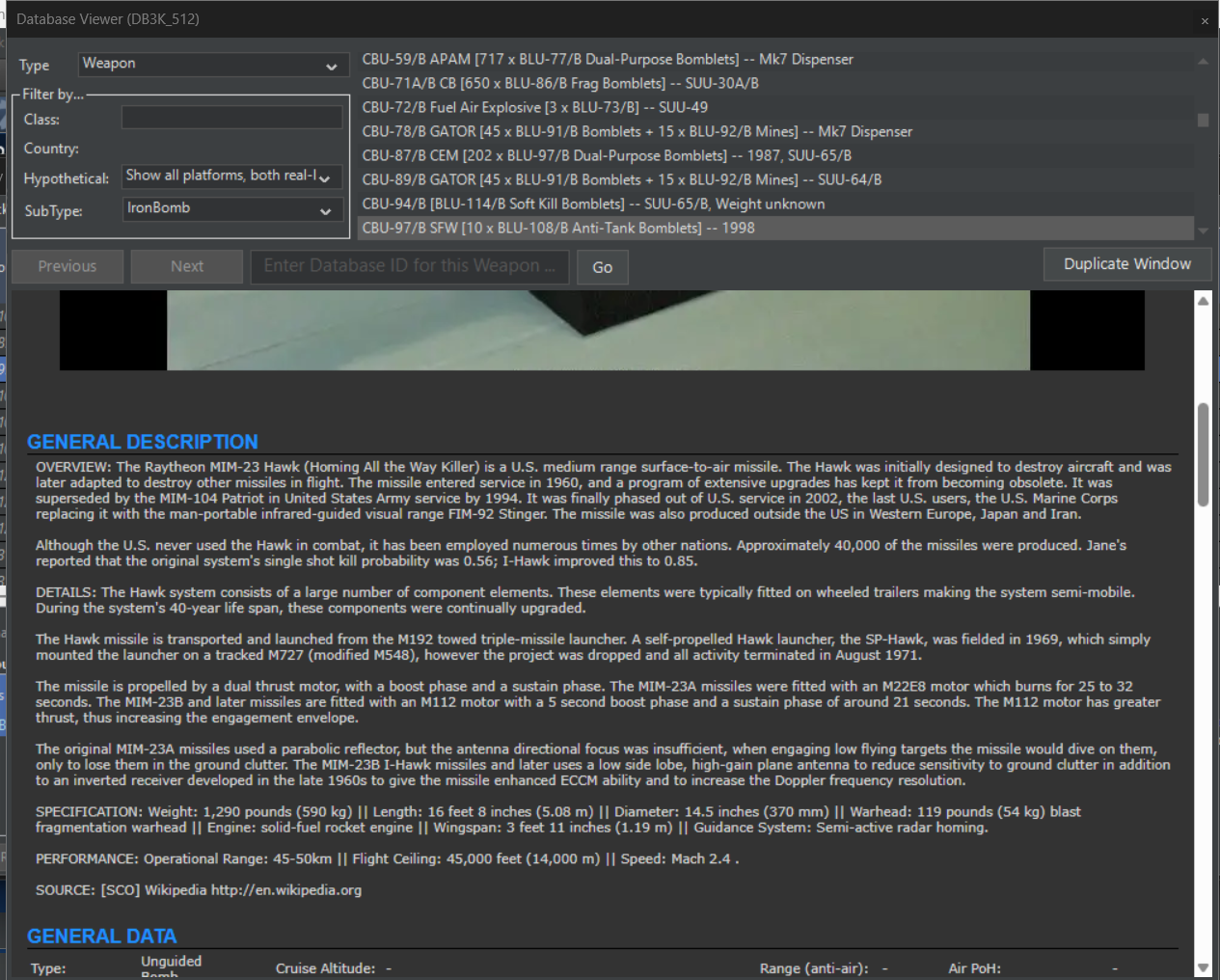Click the Next button
This screenshot has height=980, width=1220.
click(187, 266)
